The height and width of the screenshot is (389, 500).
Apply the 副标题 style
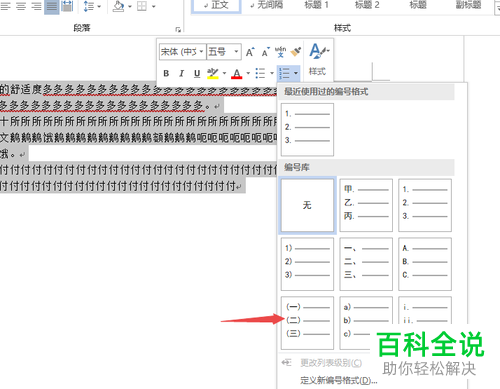click(x=468, y=5)
